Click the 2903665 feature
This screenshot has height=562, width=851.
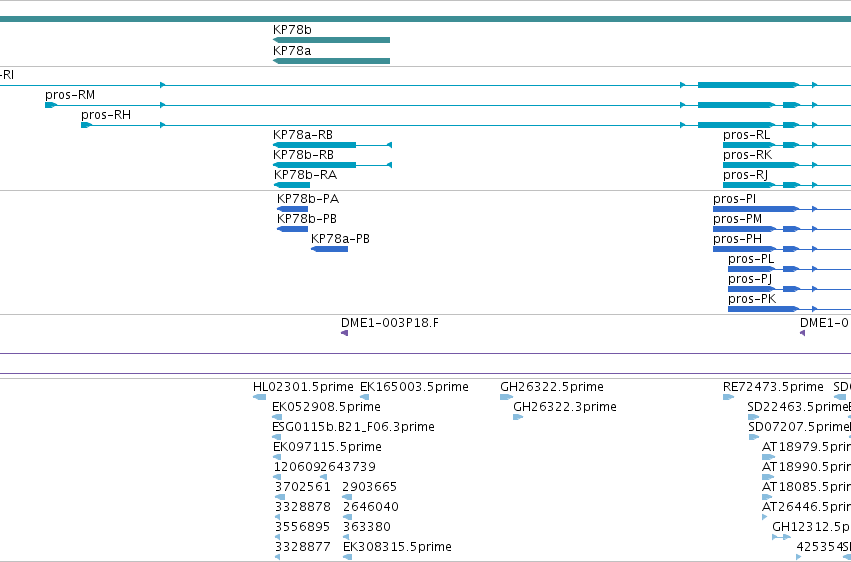coord(347,497)
